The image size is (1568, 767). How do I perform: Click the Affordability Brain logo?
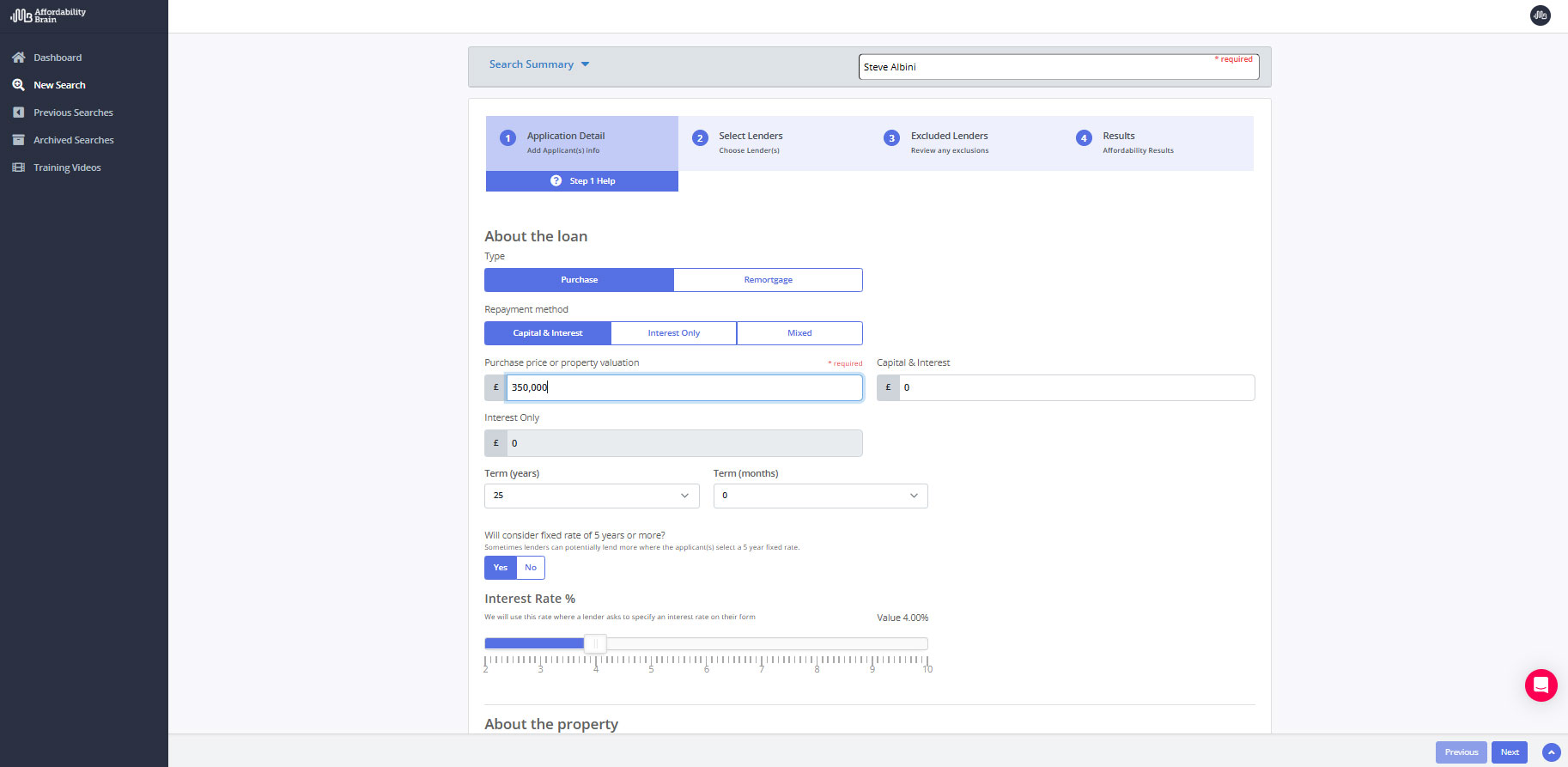pos(48,15)
